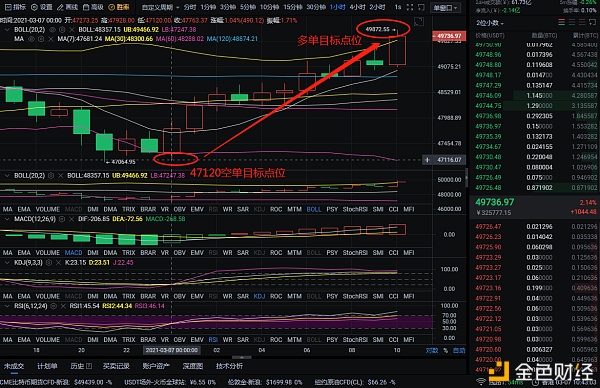Viewport: 600px width, 388px height.
Task: Remove MA indicator from main chart
Action: [x=51, y=39]
